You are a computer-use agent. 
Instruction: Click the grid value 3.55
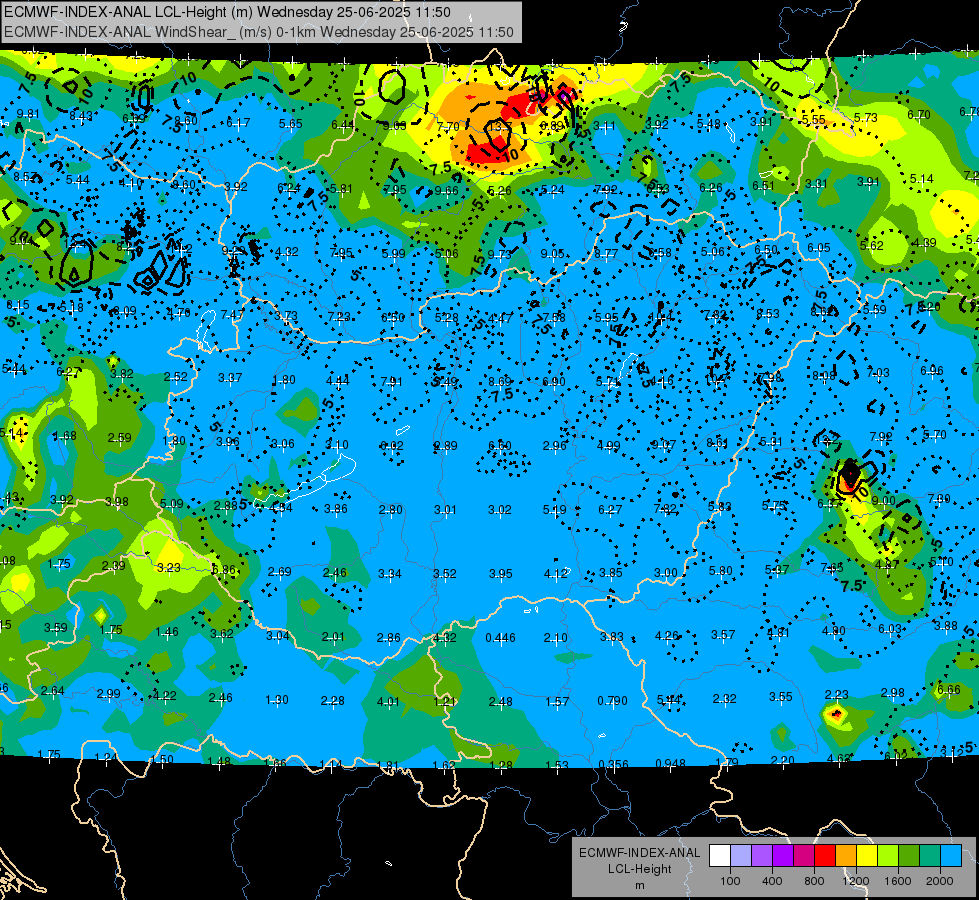pos(781,696)
